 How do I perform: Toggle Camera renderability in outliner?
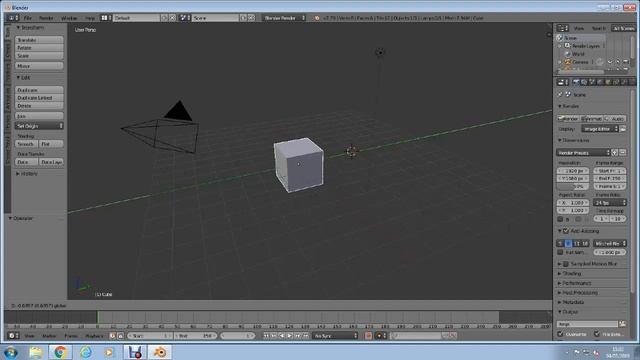pos(626,62)
